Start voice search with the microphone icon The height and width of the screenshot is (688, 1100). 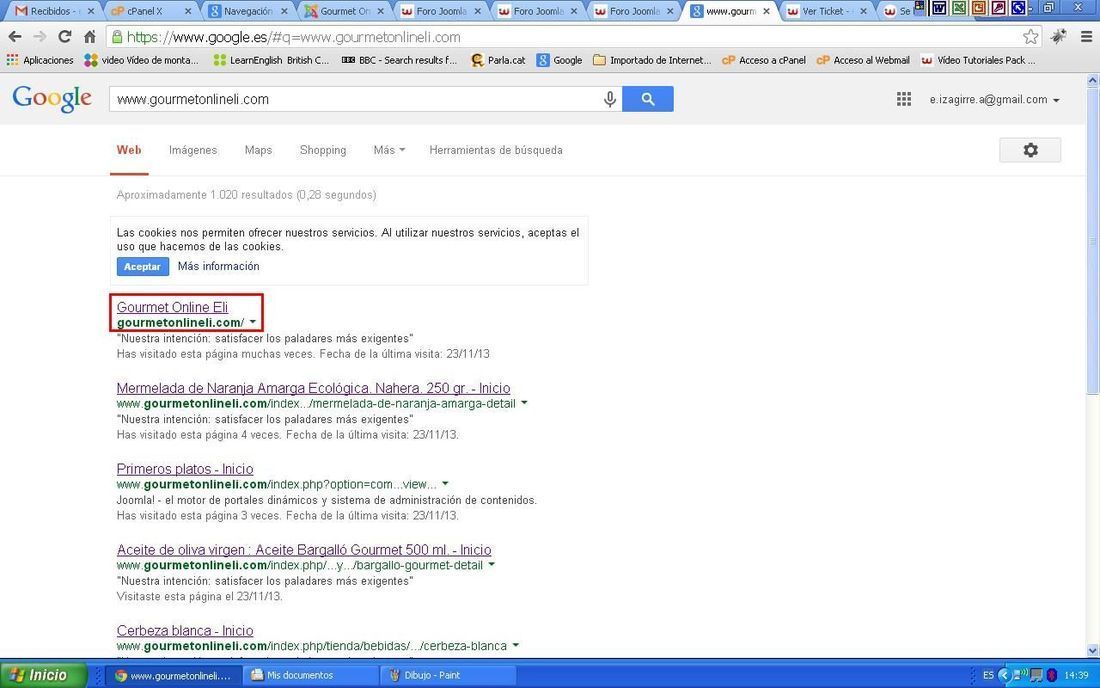point(610,99)
